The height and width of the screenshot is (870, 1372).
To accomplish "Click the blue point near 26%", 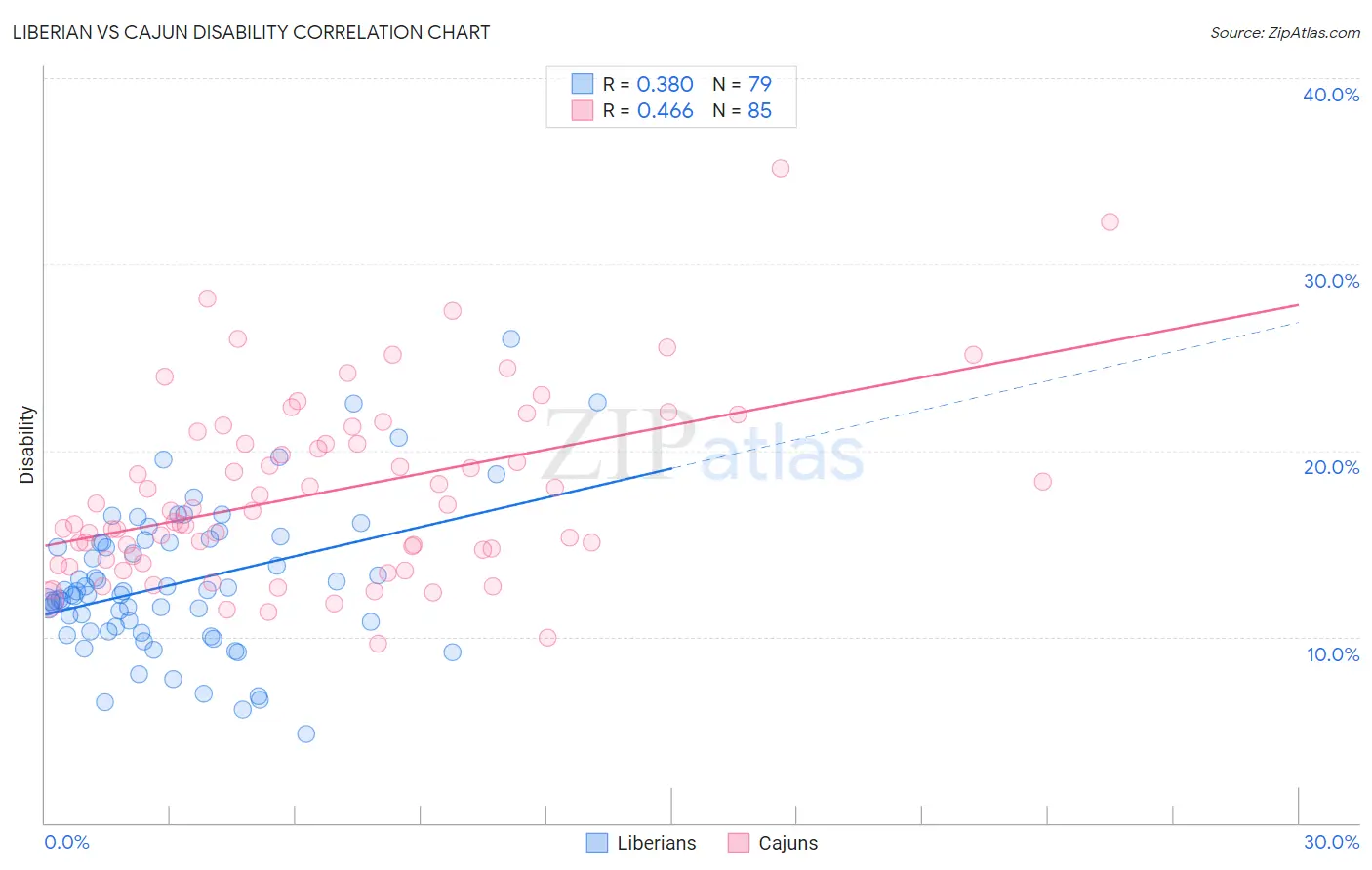I will pyautogui.click(x=511, y=339).
